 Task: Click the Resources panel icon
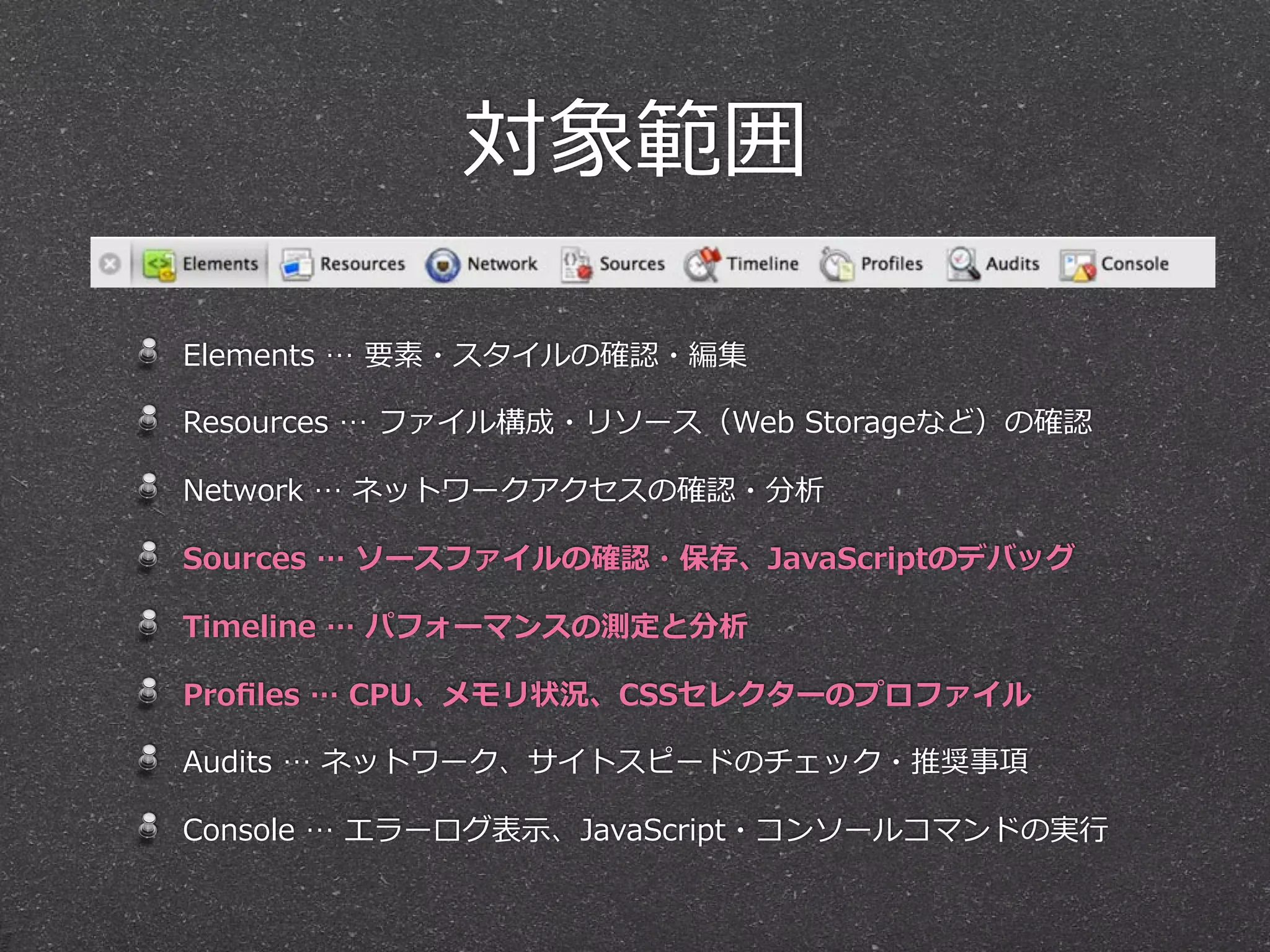pos(296,265)
